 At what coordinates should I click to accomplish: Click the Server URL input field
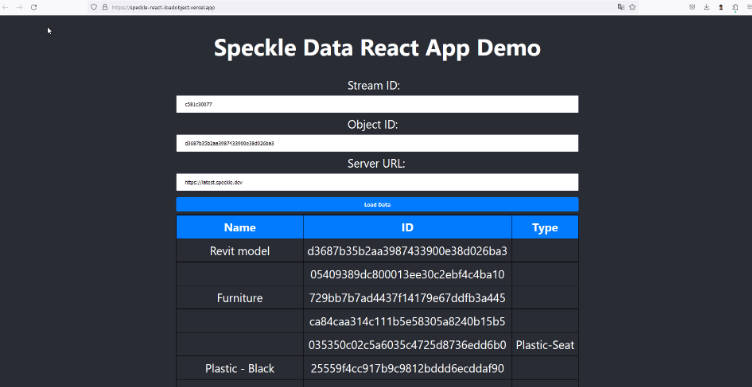point(377,182)
